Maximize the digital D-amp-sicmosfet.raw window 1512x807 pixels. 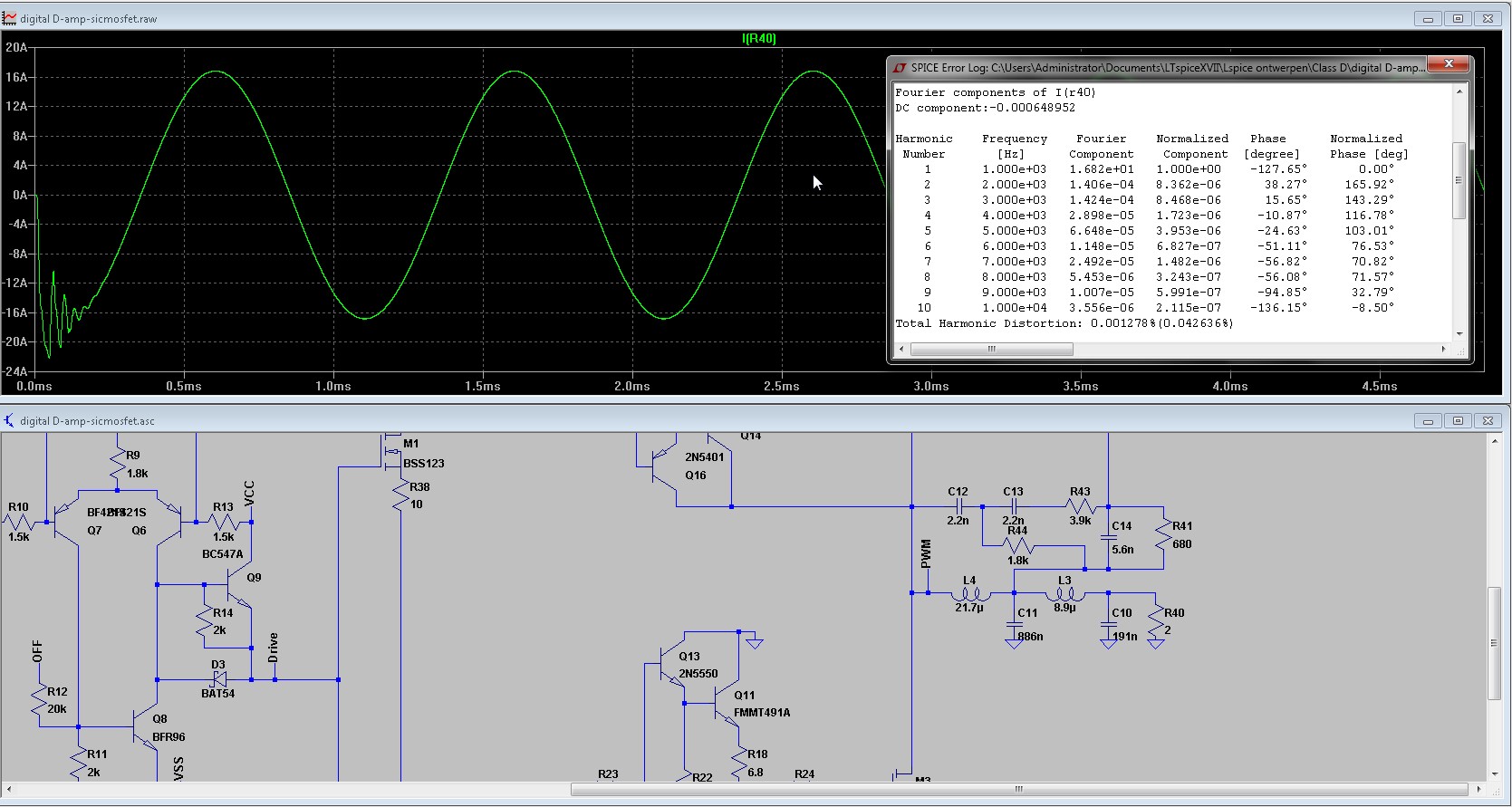(x=1458, y=18)
